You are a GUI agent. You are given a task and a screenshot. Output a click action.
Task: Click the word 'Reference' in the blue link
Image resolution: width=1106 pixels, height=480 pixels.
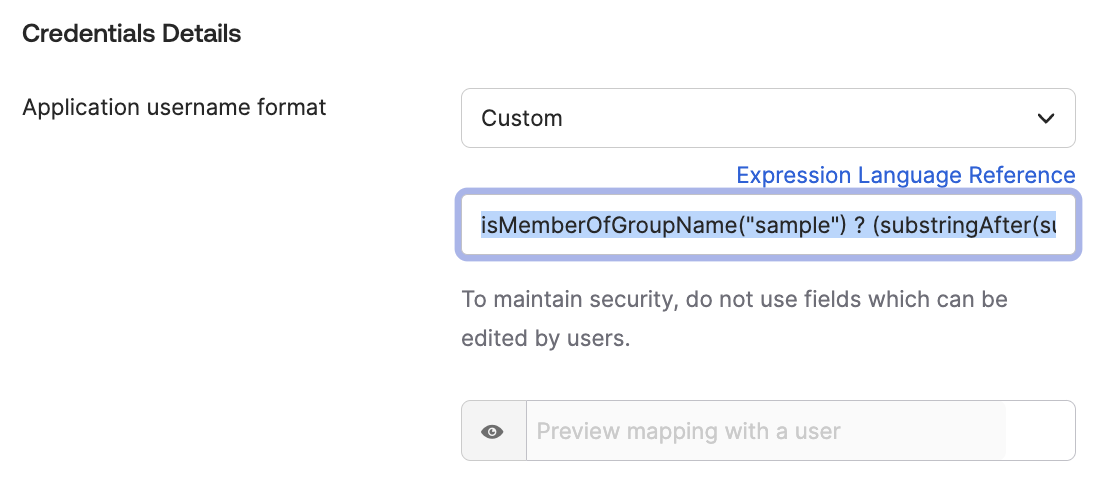click(1021, 175)
